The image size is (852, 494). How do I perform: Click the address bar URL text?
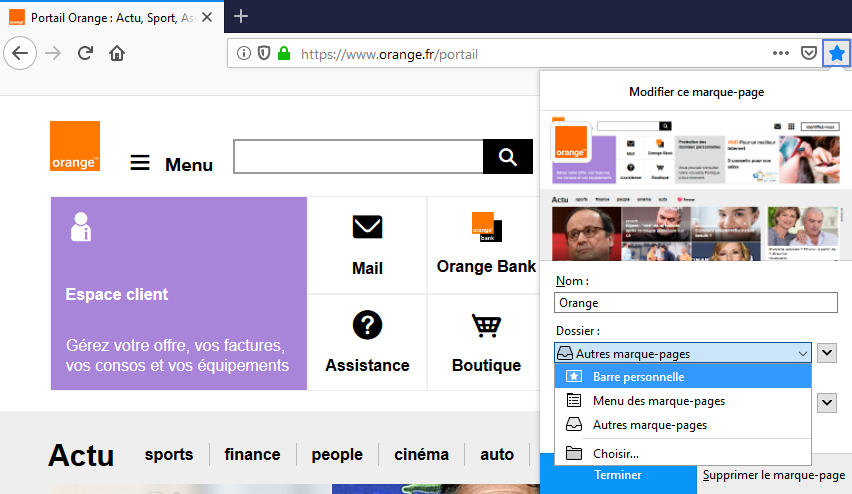(389, 54)
